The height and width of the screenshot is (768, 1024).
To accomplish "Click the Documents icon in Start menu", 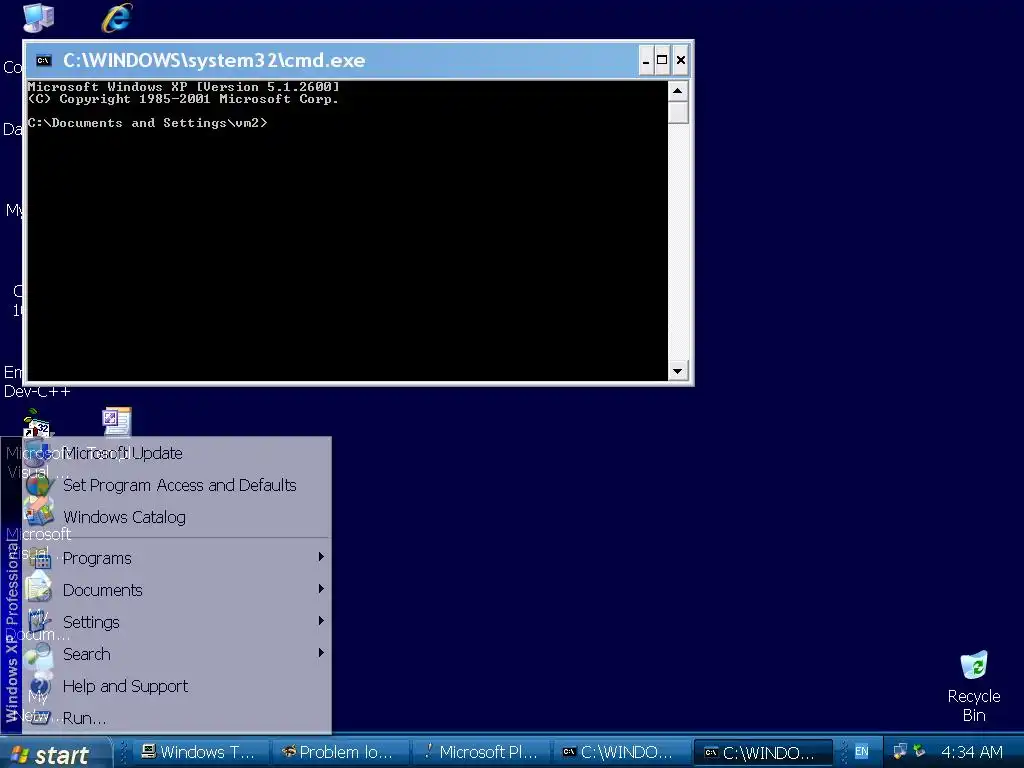I will [x=38, y=587].
